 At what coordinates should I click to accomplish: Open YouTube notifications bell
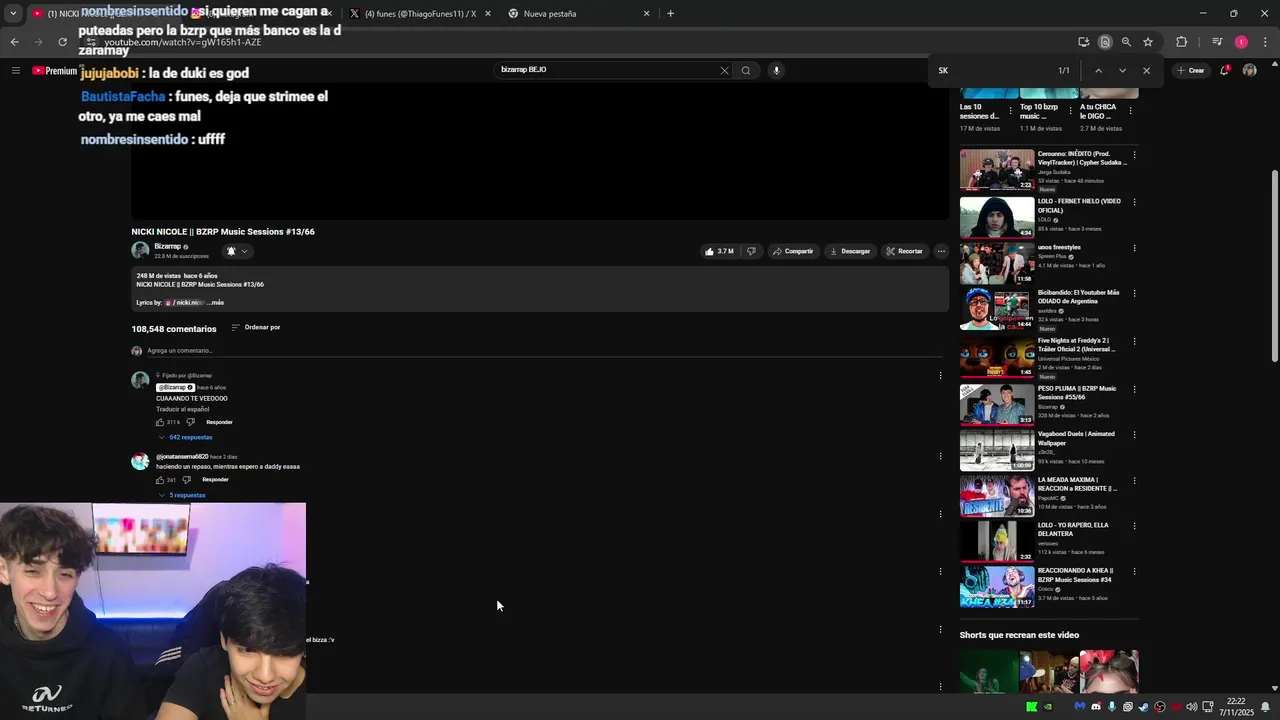[x=1224, y=70]
